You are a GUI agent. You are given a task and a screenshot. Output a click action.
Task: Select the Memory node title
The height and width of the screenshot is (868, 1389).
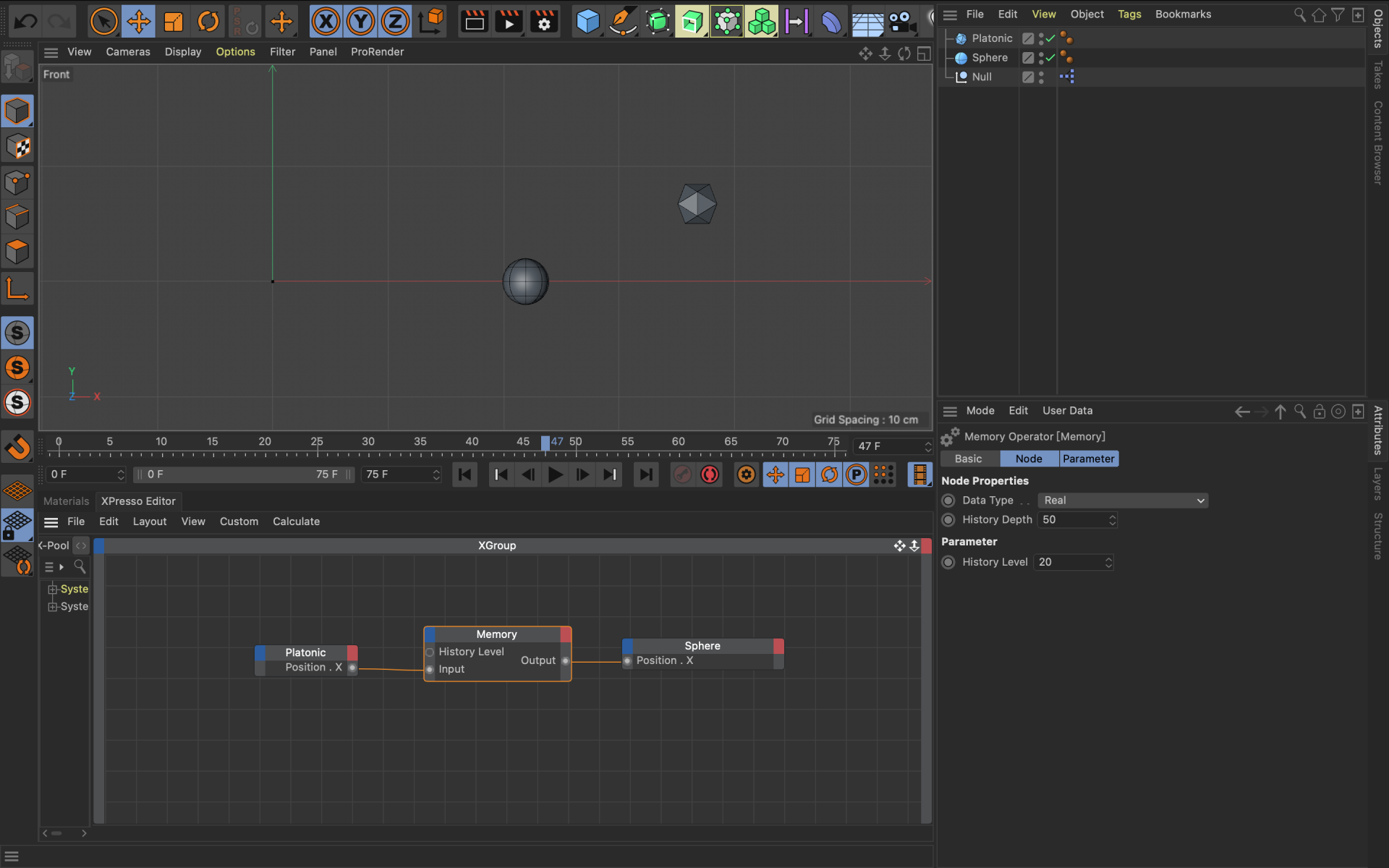tap(496, 634)
